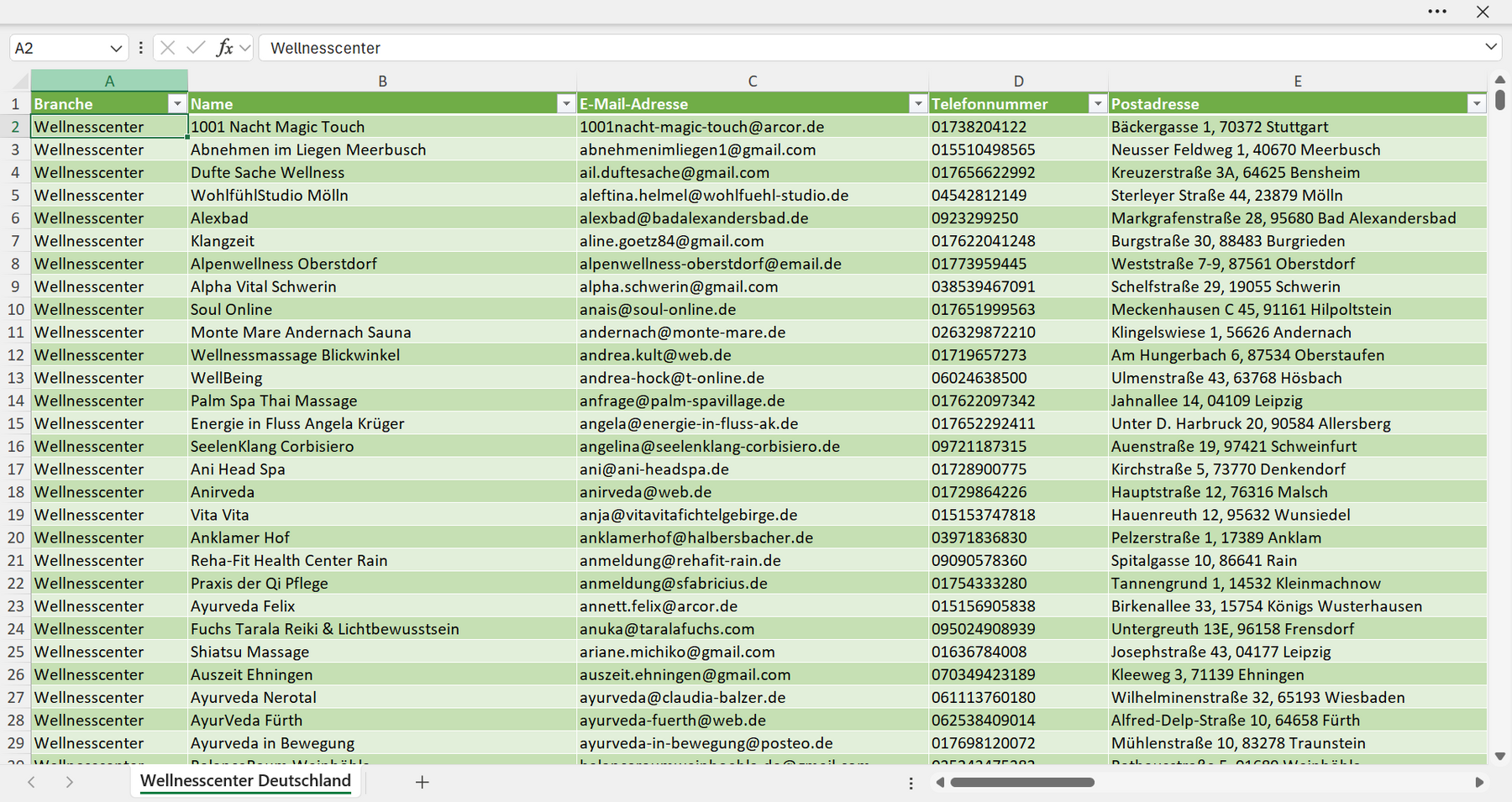Select Fuchs Tarala Reiki & Lichtbewusstsein cell
This screenshot has width=1512, height=802.
coord(382,628)
